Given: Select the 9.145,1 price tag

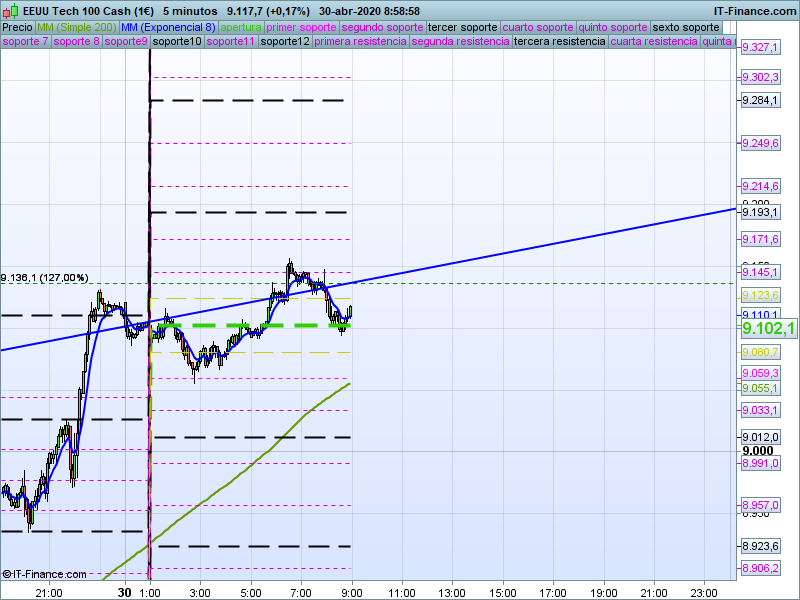Looking at the screenshot, I should [x=760, y=272].
